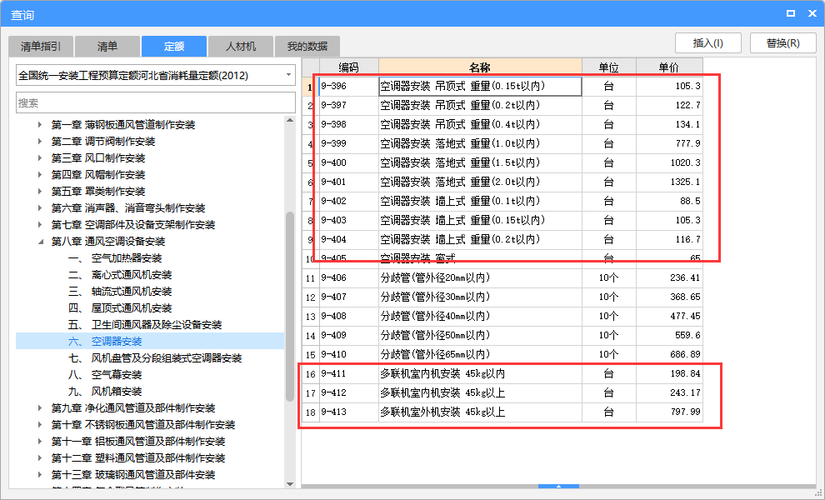Screen dimensions: 825x500
Task: Select the 我的数据 tab
Action: (x=307, y=47)
